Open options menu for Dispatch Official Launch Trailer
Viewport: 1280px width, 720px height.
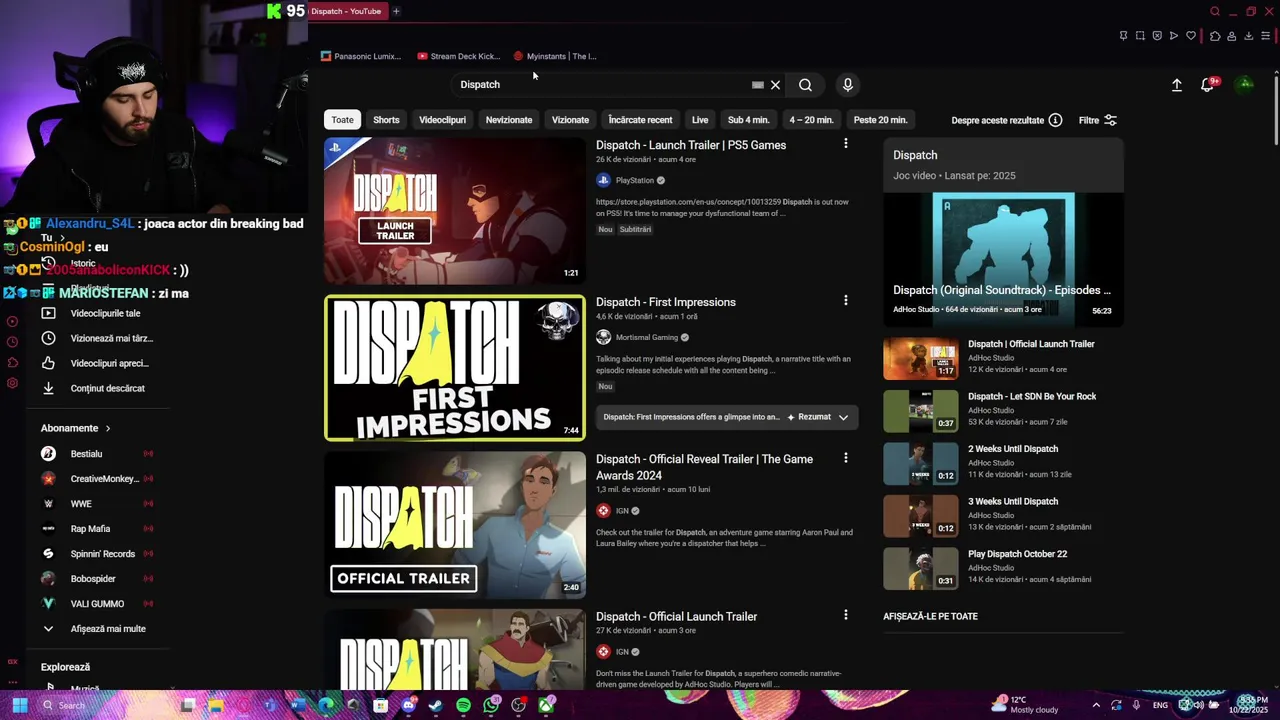click(846, 615)
